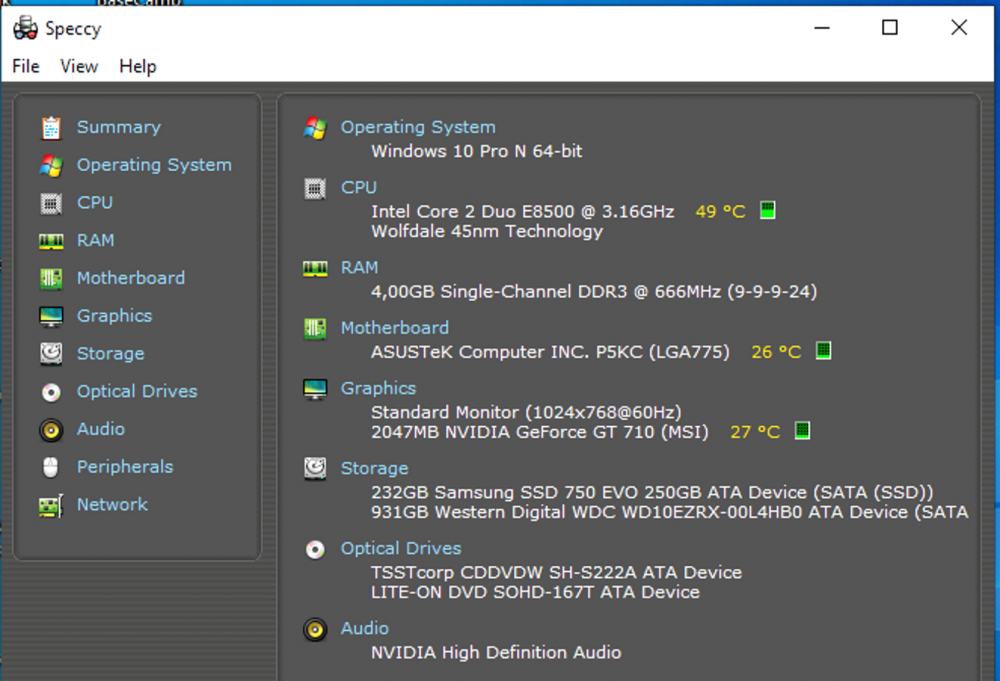Click the RAM stick icon in sidebar
The height and width of the screenshot is (681, 1000).
point(51,241)
